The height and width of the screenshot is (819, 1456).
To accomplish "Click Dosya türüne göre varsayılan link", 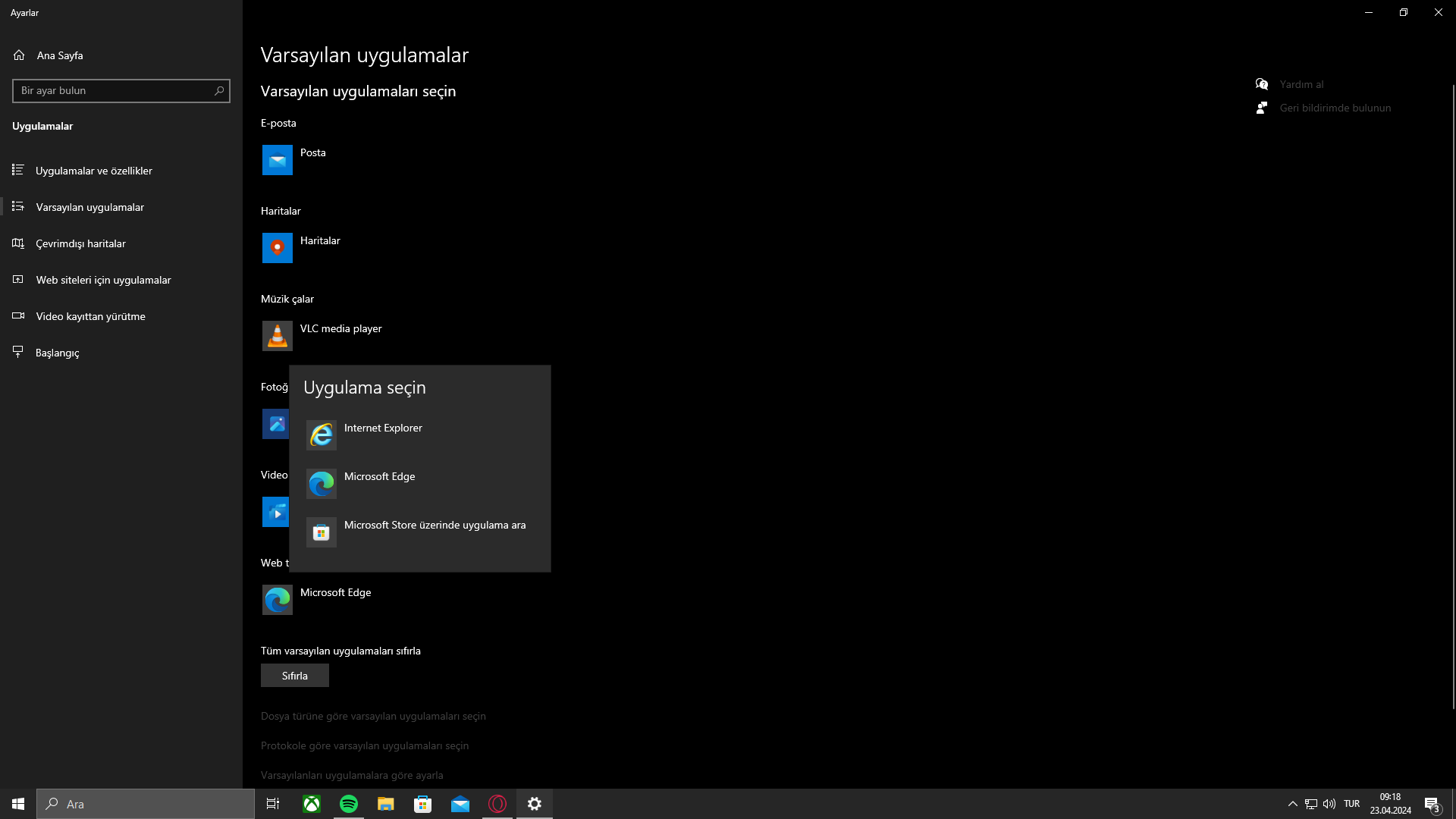I will (373, 716).
